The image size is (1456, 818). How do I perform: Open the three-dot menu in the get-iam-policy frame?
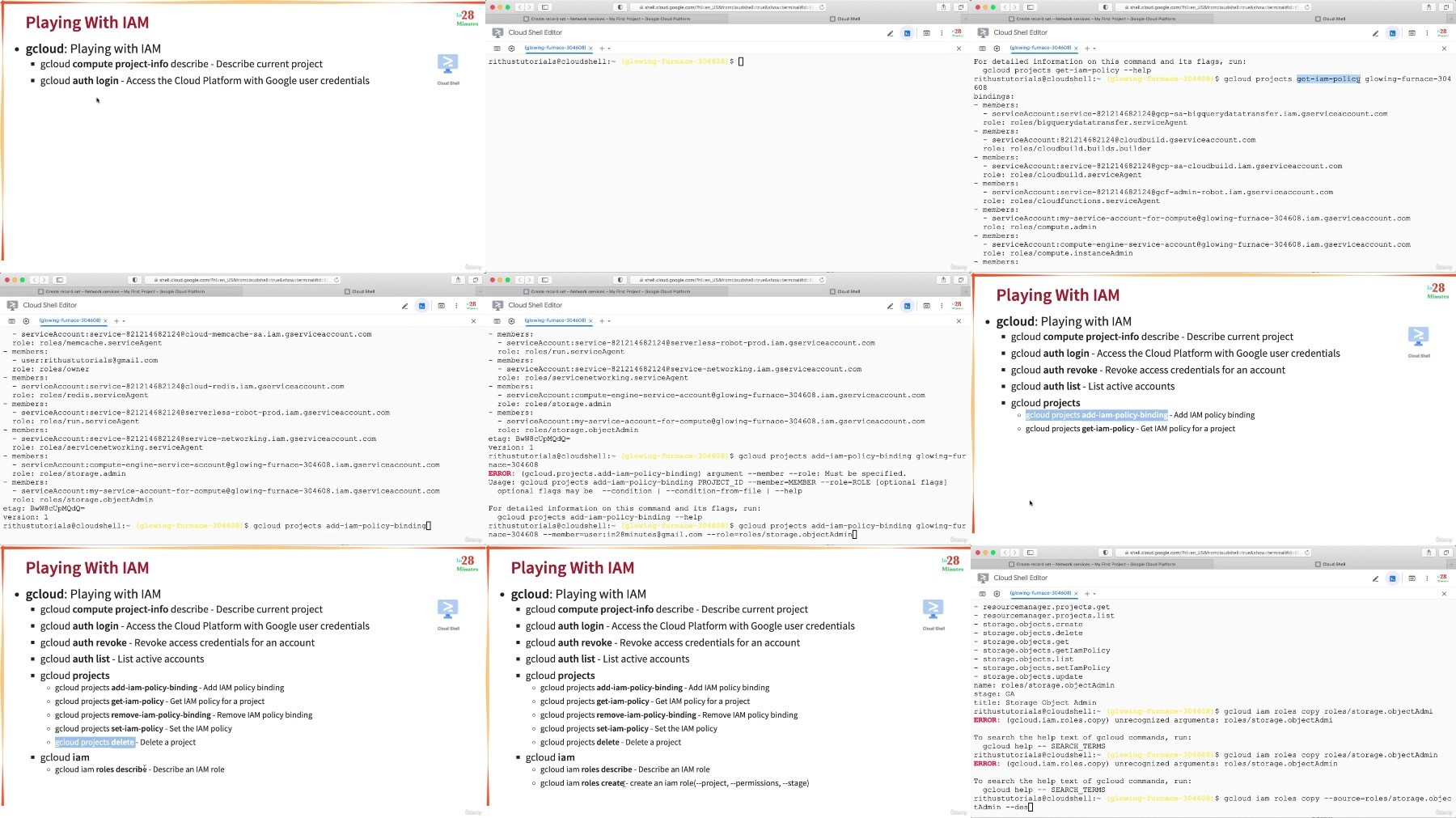[x=1427, y=33]
